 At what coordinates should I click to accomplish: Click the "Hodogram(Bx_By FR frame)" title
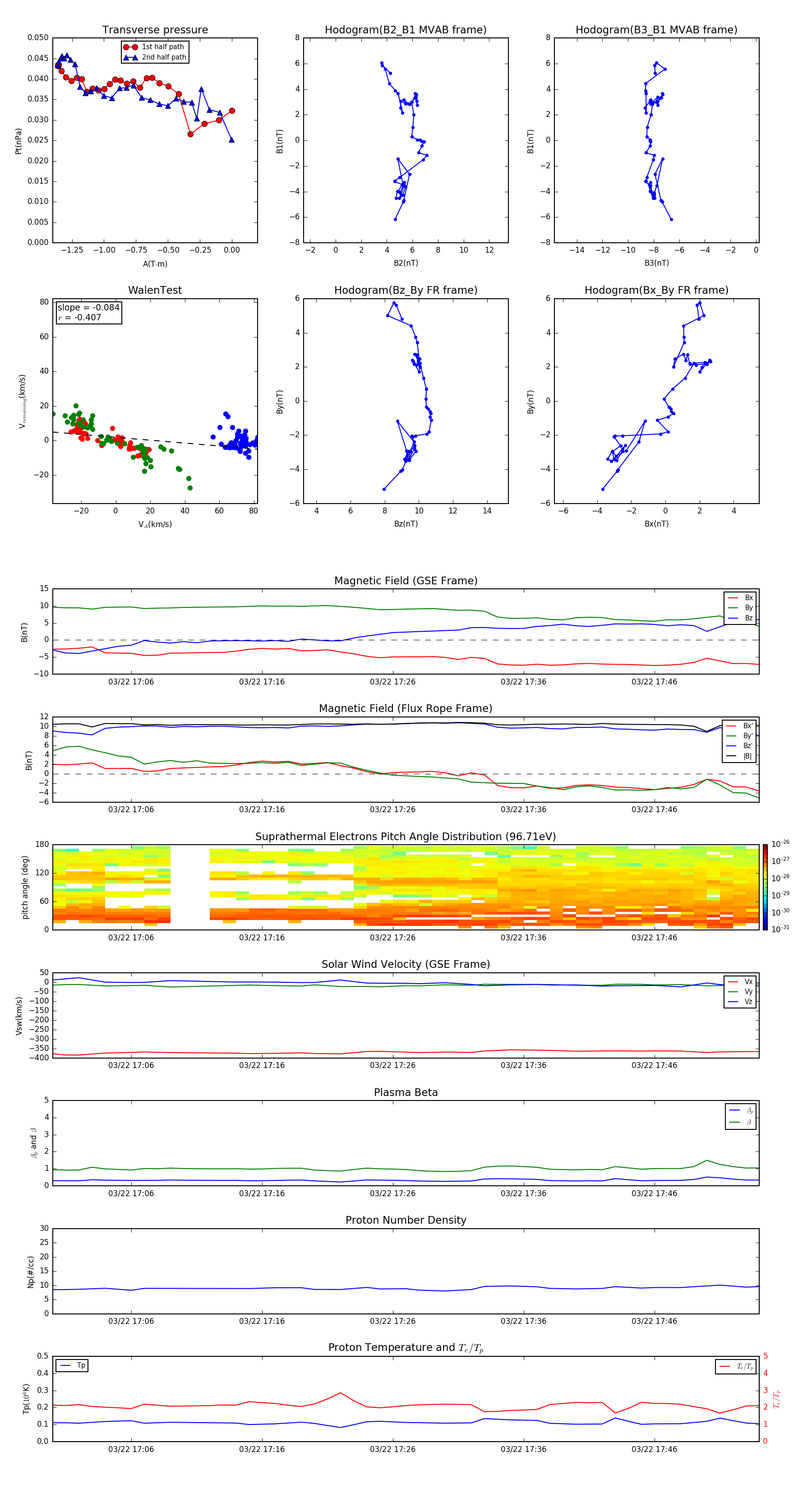656,290
